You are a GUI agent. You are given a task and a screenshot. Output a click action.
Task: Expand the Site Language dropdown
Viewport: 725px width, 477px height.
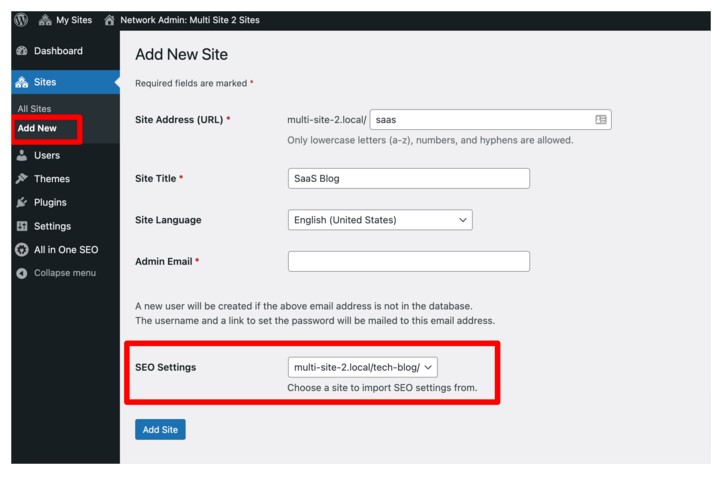[380, 220]
